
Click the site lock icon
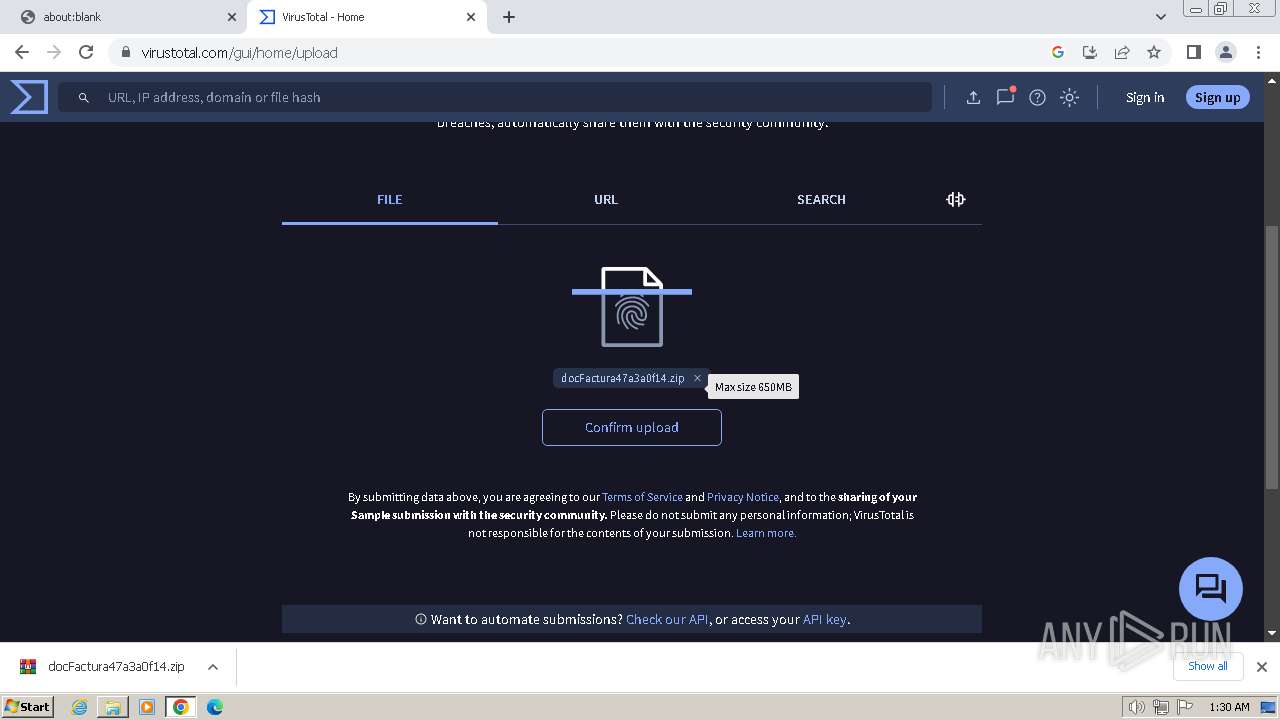pos(126,52)
